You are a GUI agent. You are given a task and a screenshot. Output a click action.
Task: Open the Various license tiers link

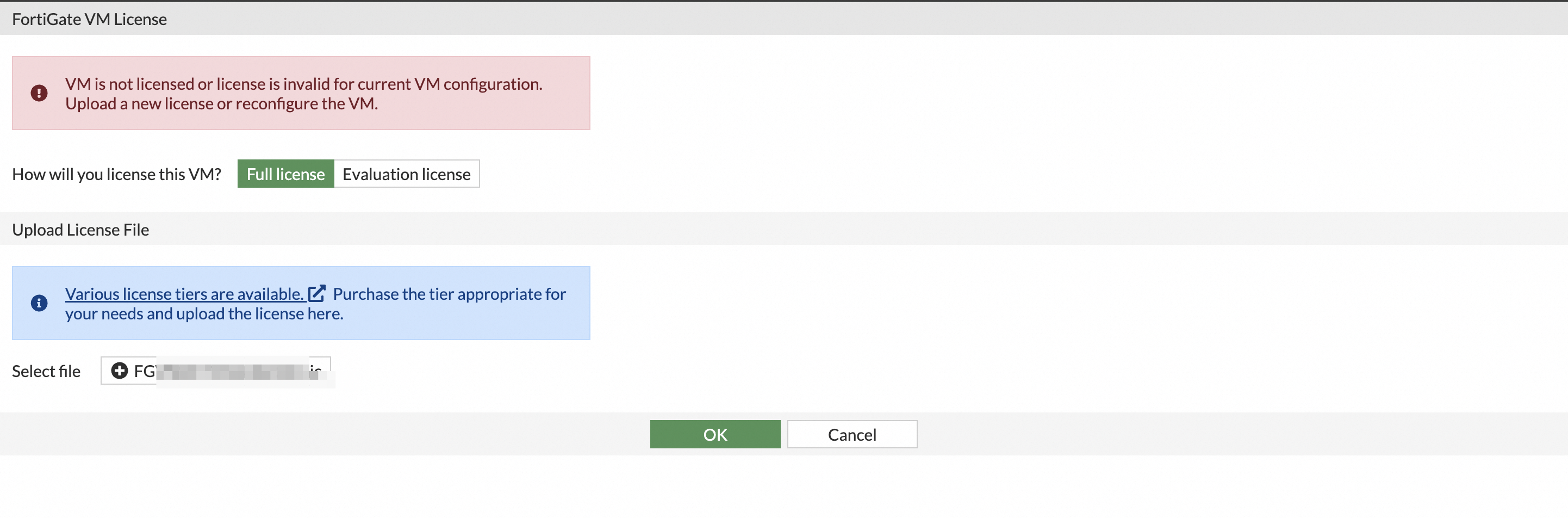(x=184, y=294)
